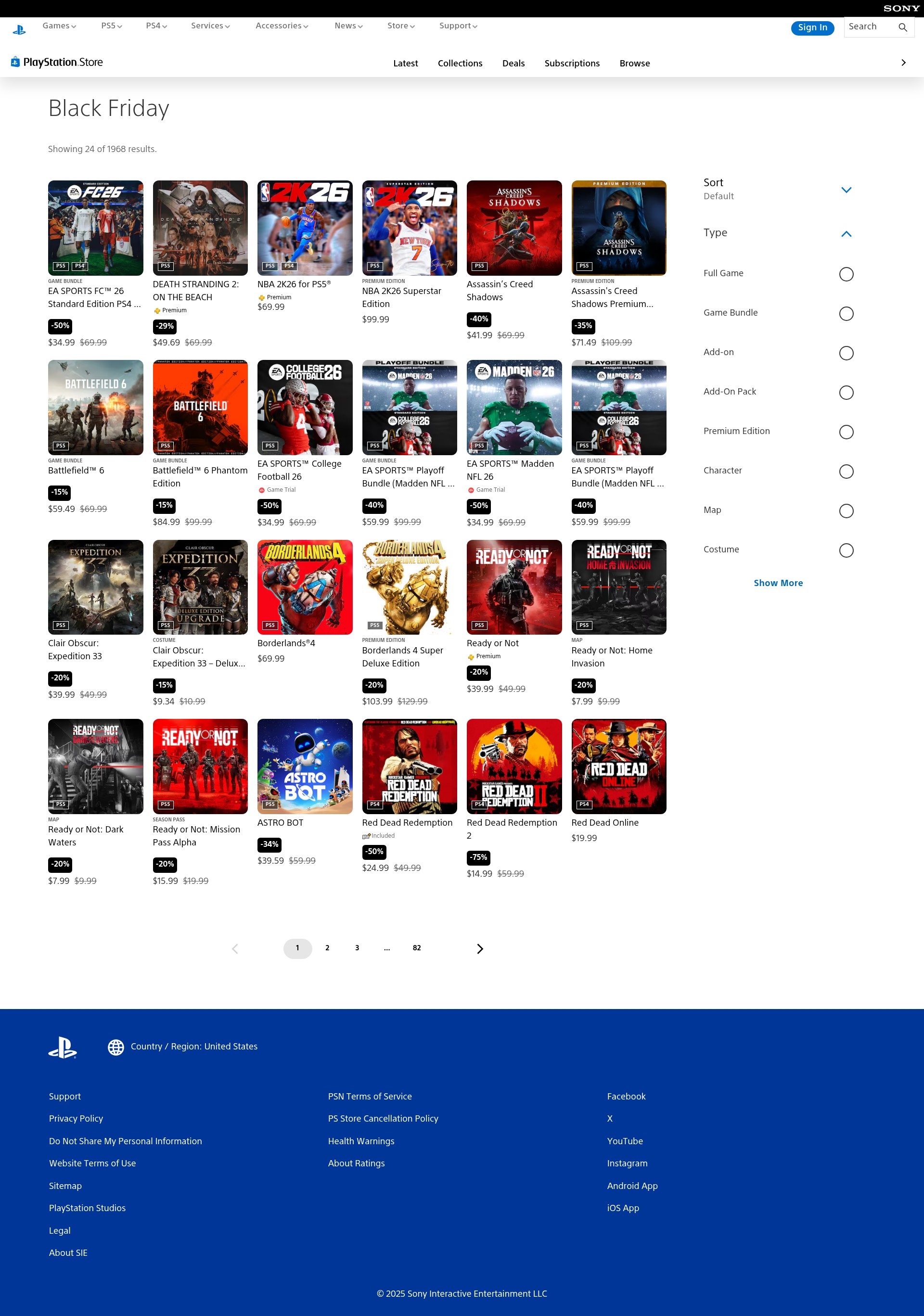The width and height of the screenshot is (924, 1316).
Task: Click the PlayStation logo in the footer
Action: pos(63,1048)
